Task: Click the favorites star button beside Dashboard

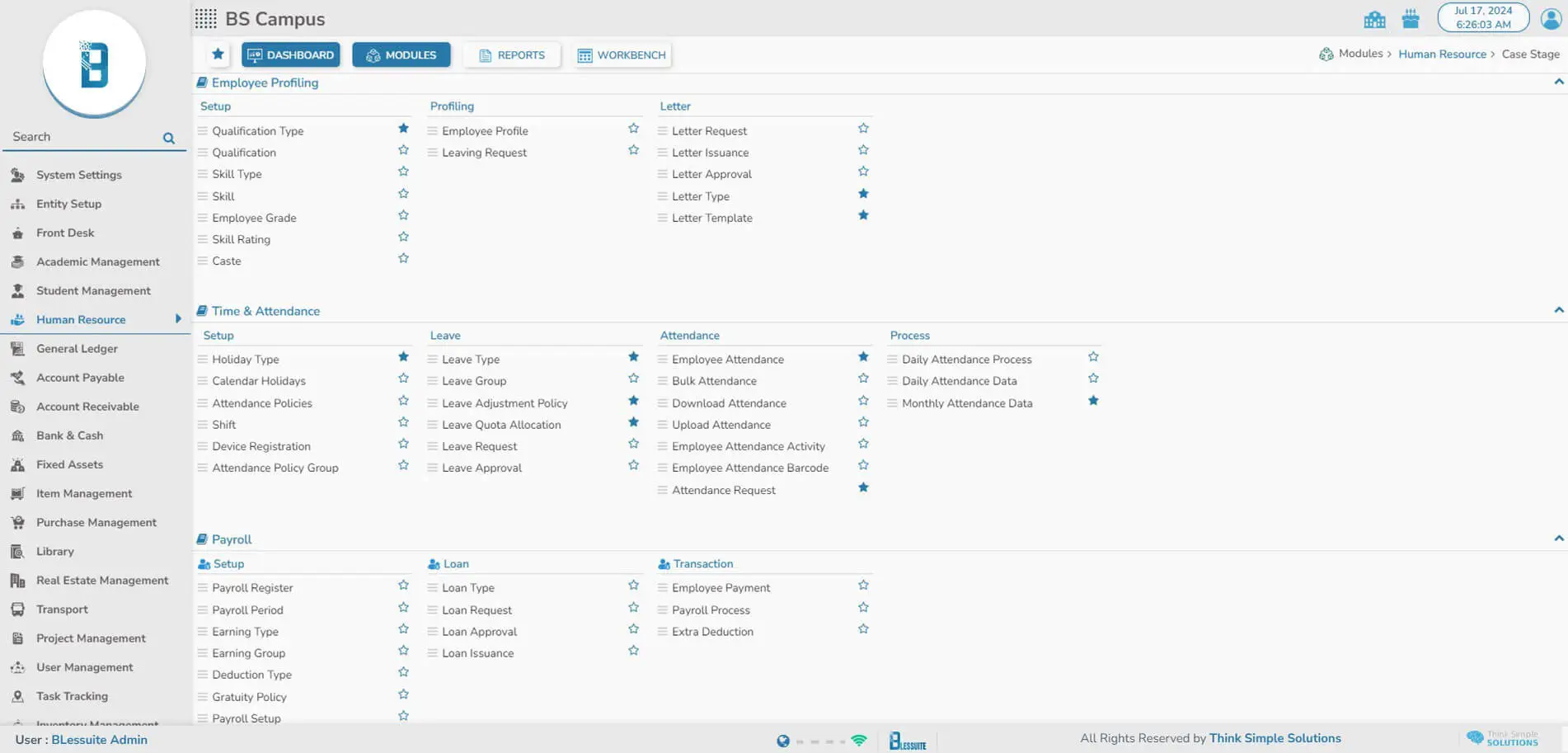Action: pyautogui.click(x=218, y=54)
